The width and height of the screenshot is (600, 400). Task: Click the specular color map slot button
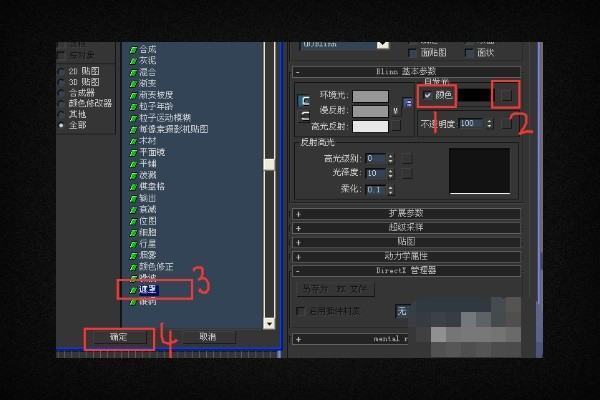(x=397, y=126)
